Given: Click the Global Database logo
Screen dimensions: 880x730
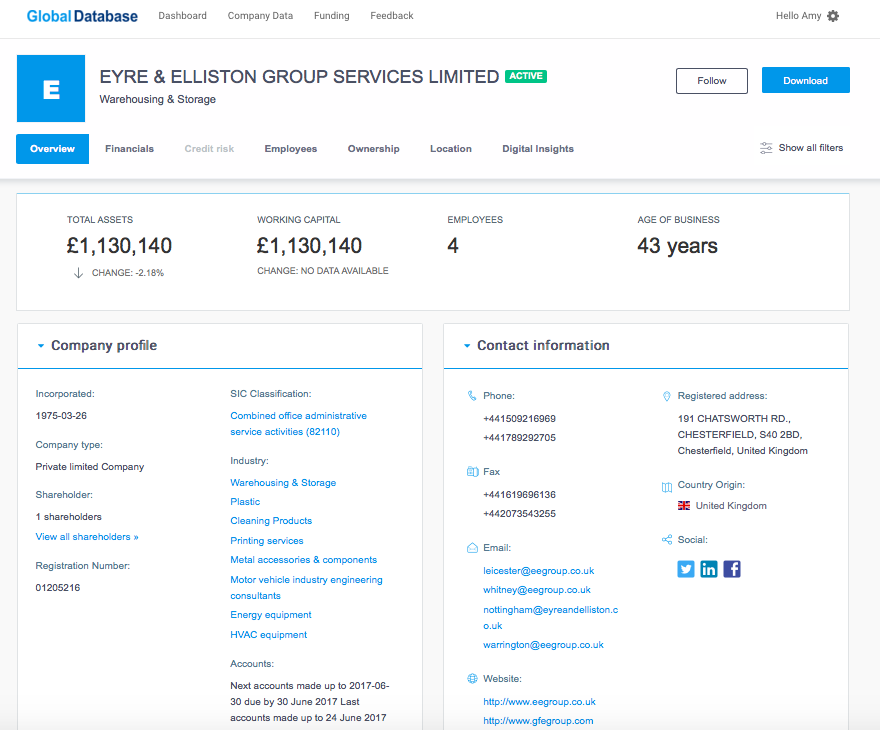Looking at the screenshot, I should pos(82,16).
